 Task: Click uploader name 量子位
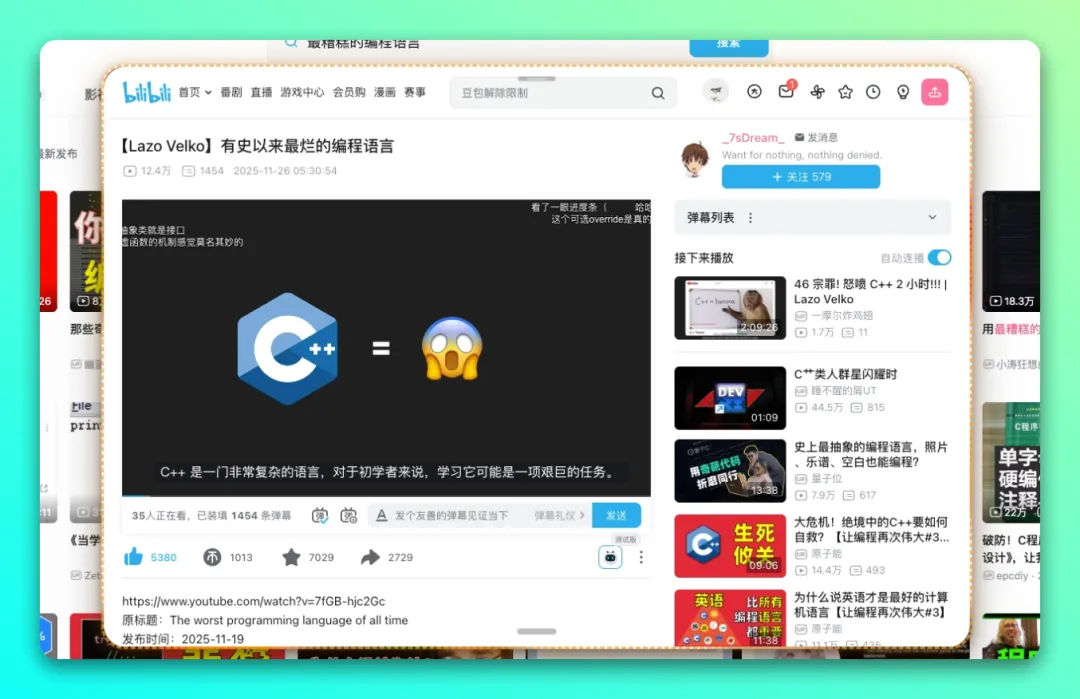(827, 479)
